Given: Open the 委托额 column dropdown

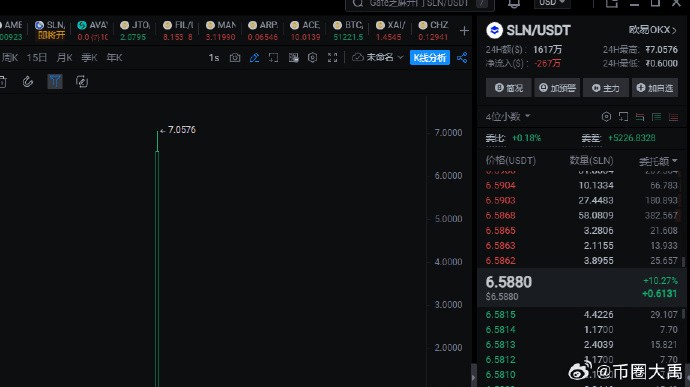Looking at the screenshot, I should pyautogui.click(x=658, y=161).
